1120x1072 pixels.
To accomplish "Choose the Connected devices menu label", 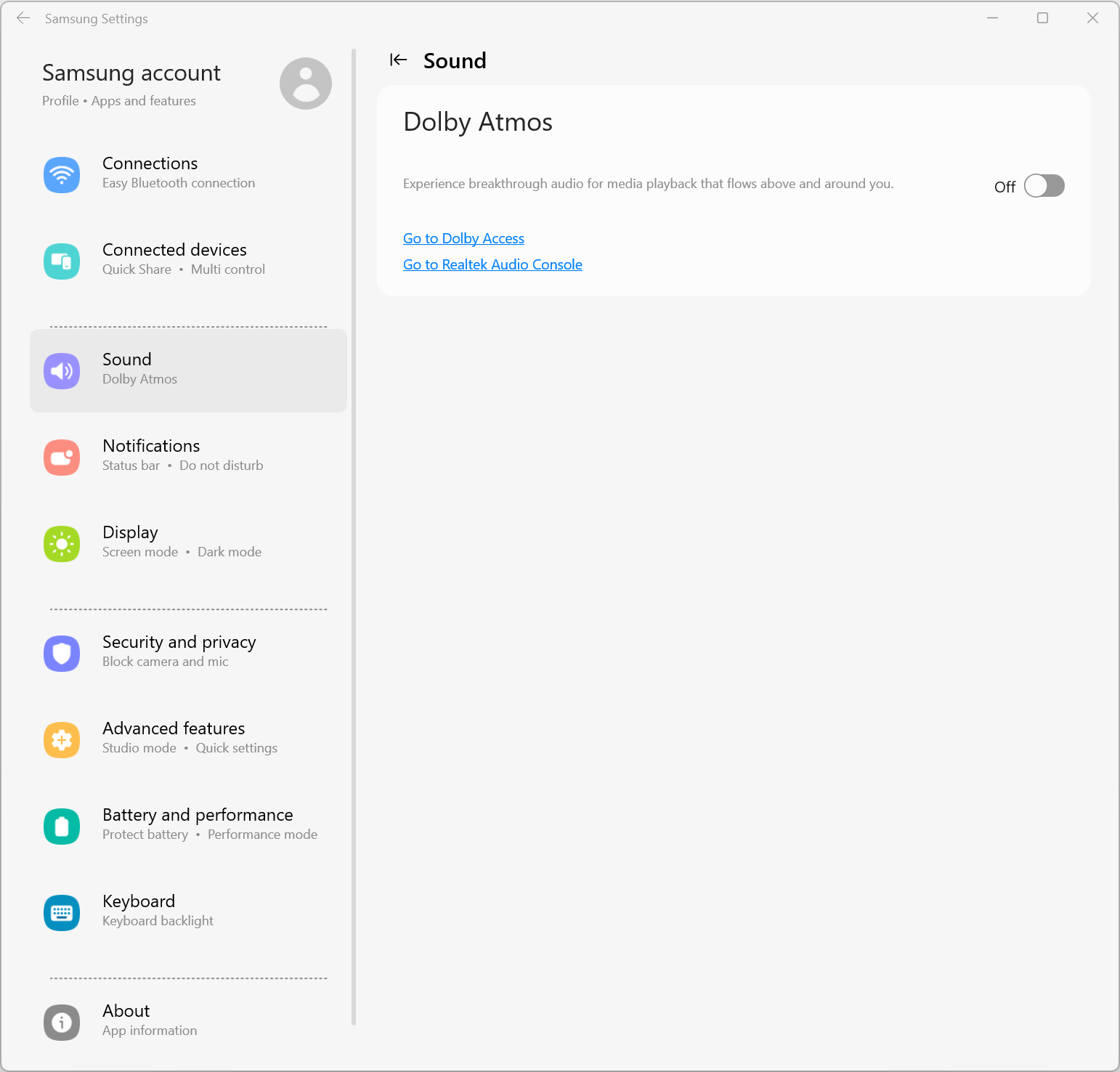I will [x=174, y=250].
